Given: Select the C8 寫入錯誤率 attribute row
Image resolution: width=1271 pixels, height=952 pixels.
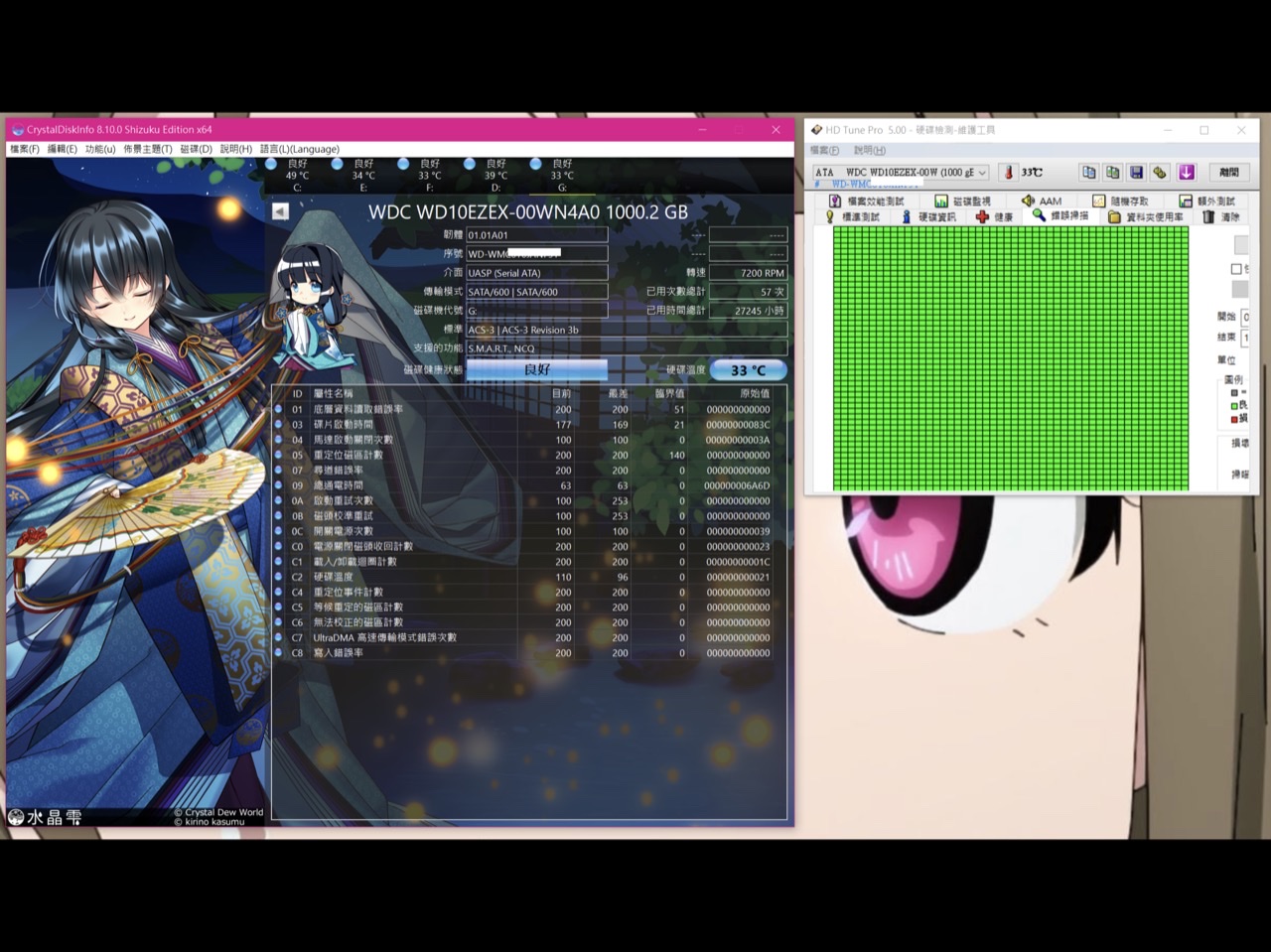Looking at the screenshot, I should [x=529, y=653].
